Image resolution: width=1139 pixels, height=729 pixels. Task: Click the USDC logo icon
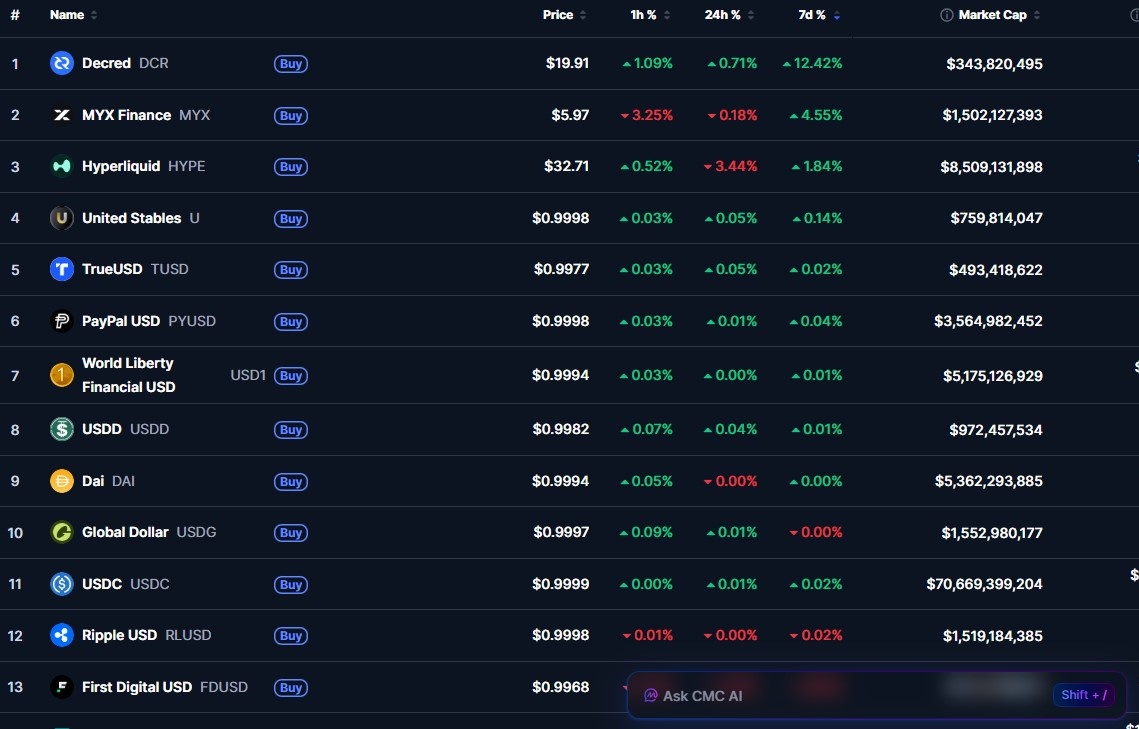click(61, 583)
